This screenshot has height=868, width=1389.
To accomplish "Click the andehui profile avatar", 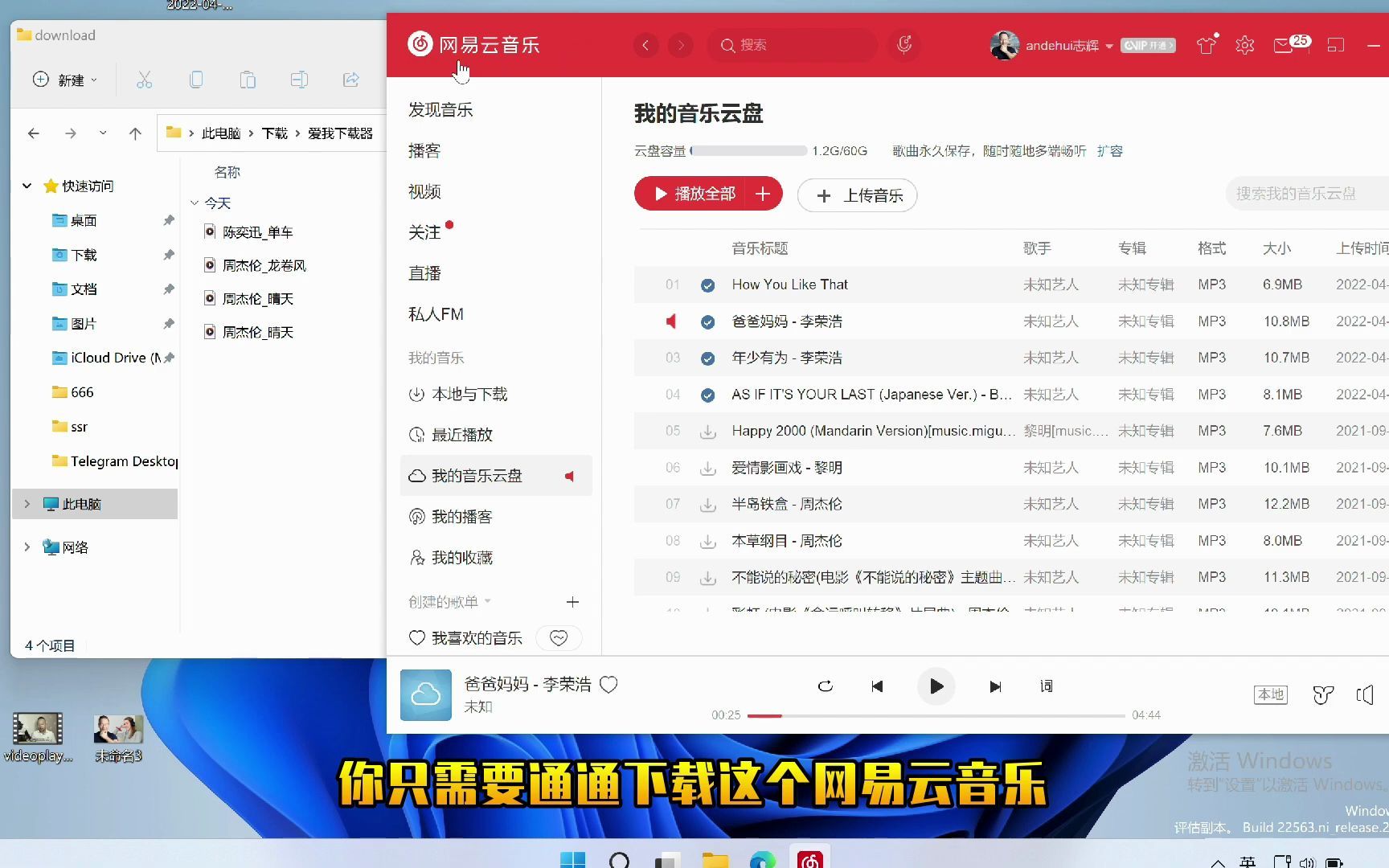I will pyautogui.click(x=1004, y=45).
